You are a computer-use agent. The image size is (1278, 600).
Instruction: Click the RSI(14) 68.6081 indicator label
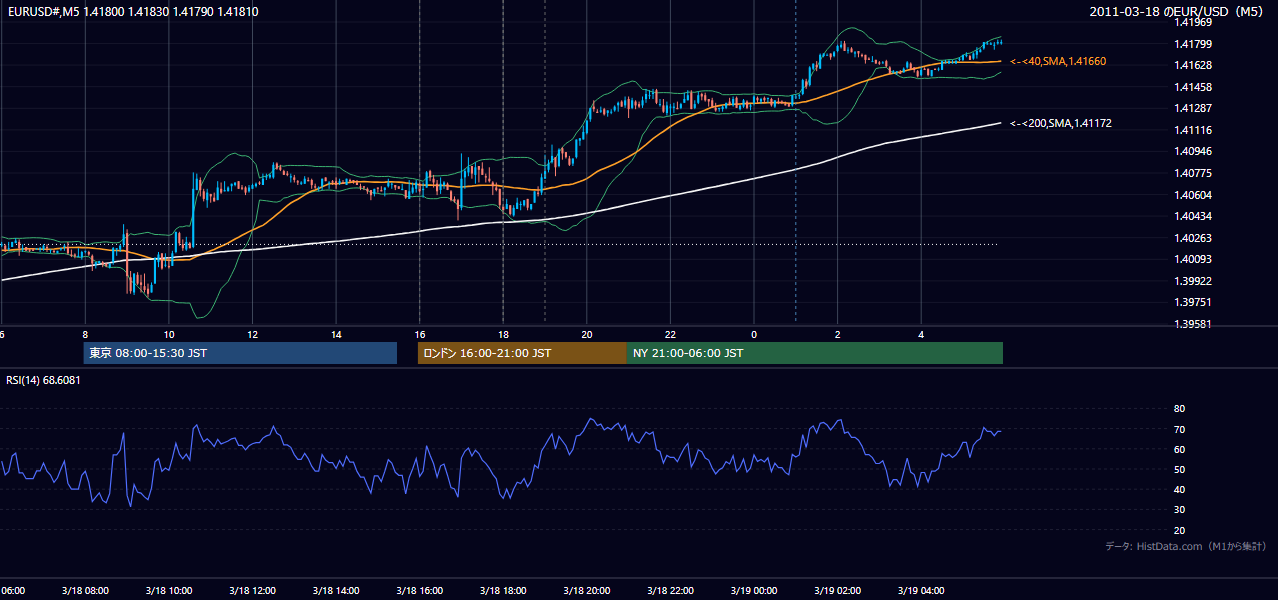[43, 380]
